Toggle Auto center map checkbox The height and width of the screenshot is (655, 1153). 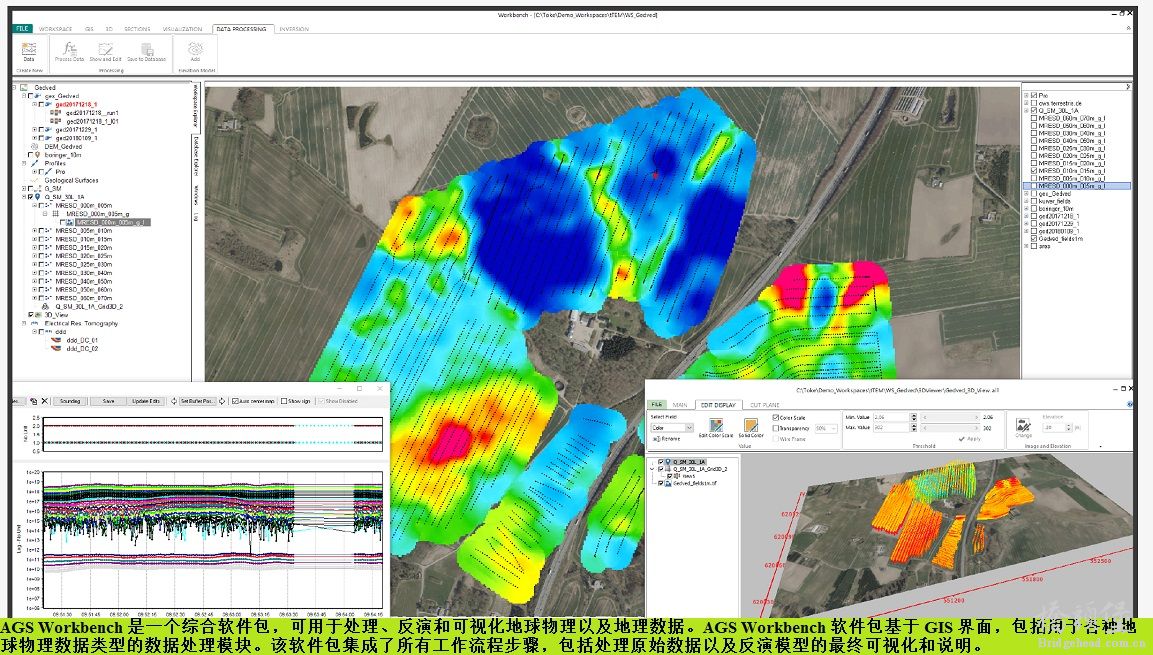pos(235,401)
